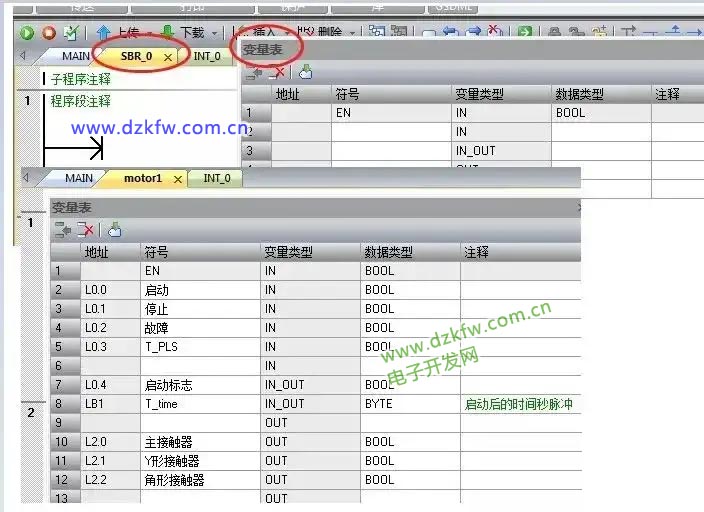Click the Compile icon with checkmark
The width and height of the screenshot is (704, 512).
pos(70,32)
